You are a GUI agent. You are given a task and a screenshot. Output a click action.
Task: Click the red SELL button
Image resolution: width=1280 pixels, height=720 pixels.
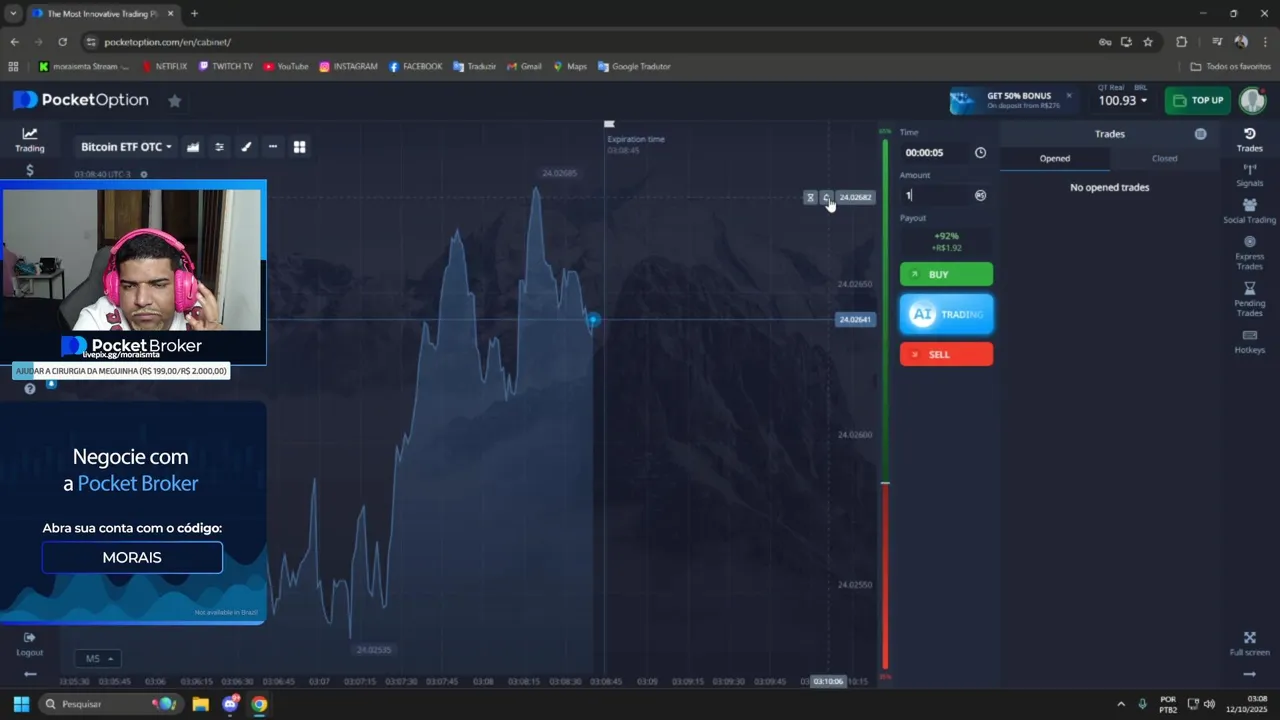point(946,354)
